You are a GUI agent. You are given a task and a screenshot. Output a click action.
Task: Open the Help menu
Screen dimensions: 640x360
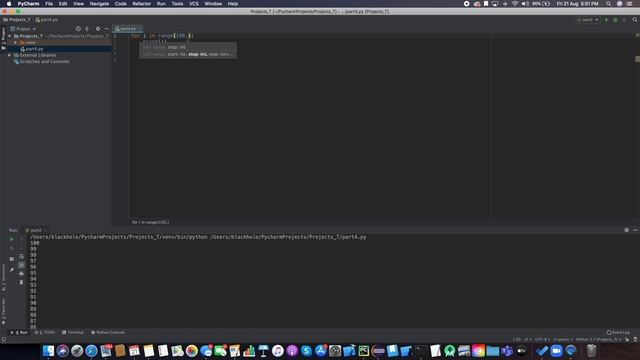click(x=233, y=4)
